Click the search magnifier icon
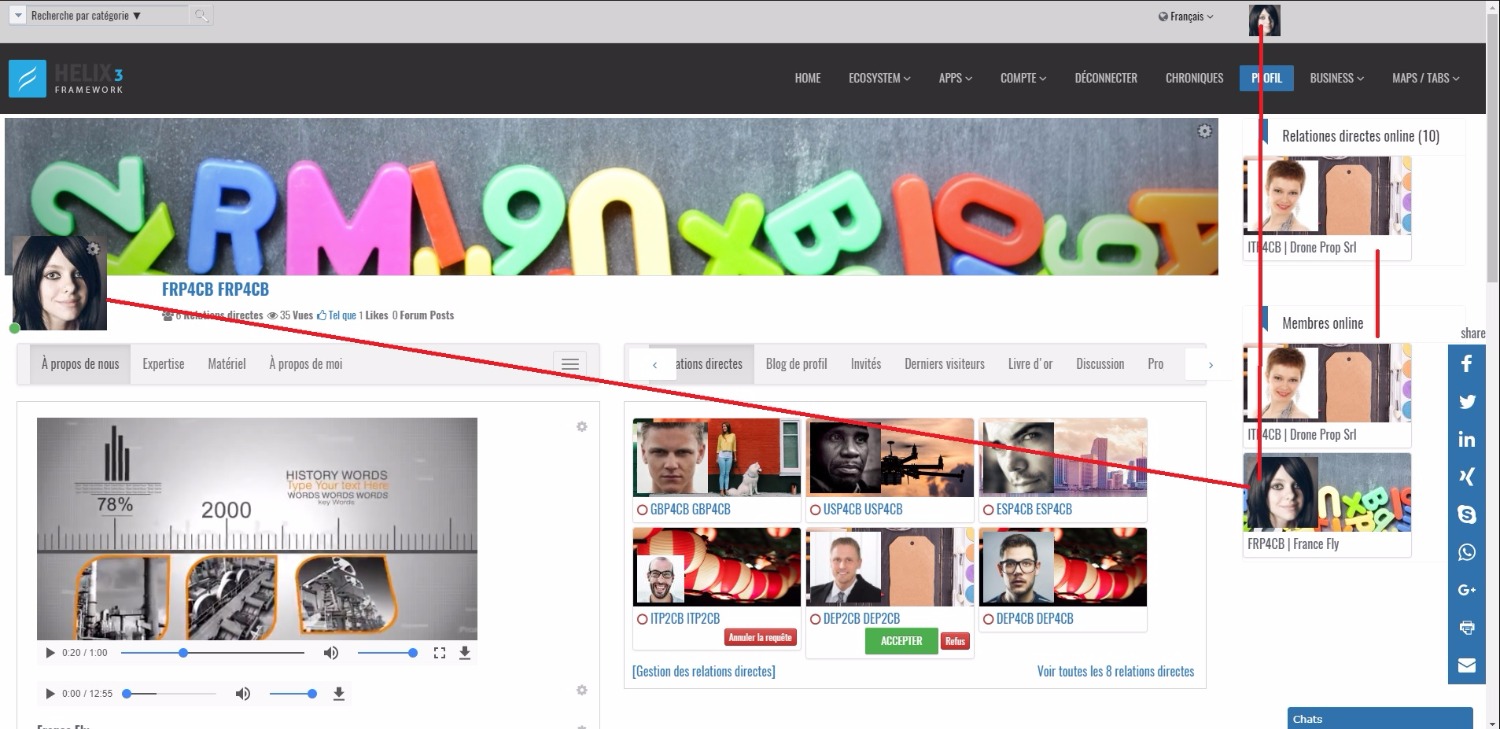The height and width of the screenshot is (729, 1500). coord(201,15)
